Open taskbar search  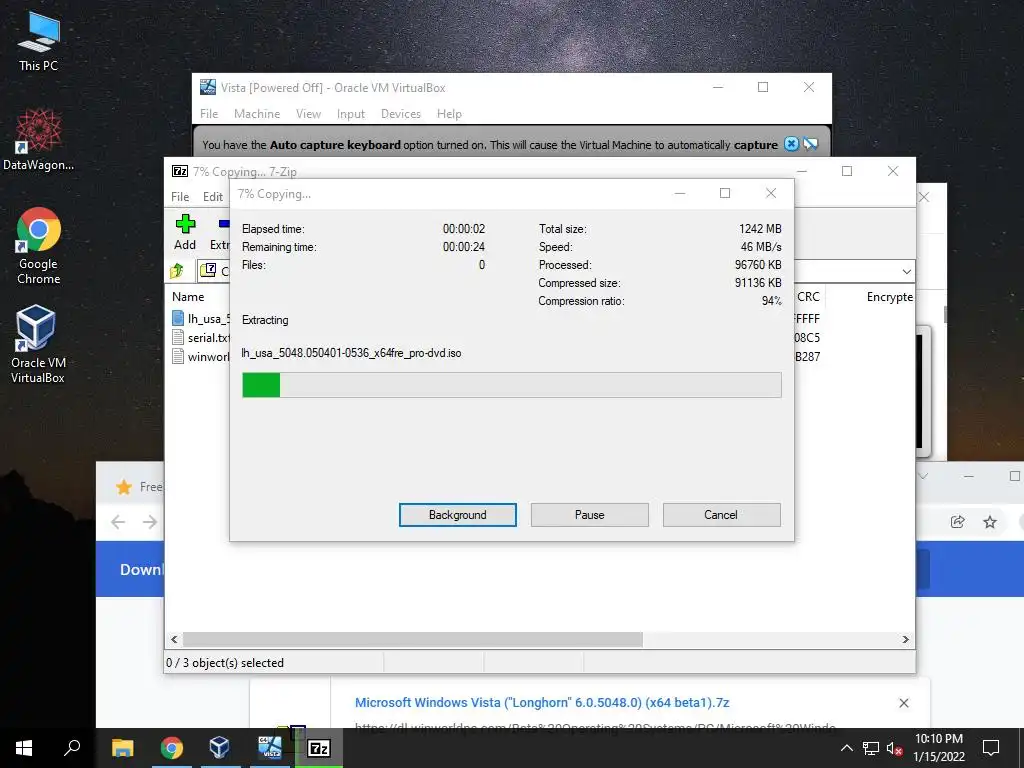(72, 748)
